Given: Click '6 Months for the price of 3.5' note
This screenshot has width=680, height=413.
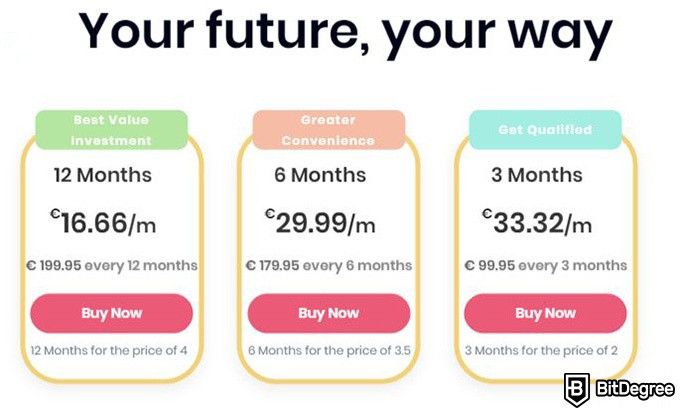Looking at the screenshot, I should pos(329,351).
